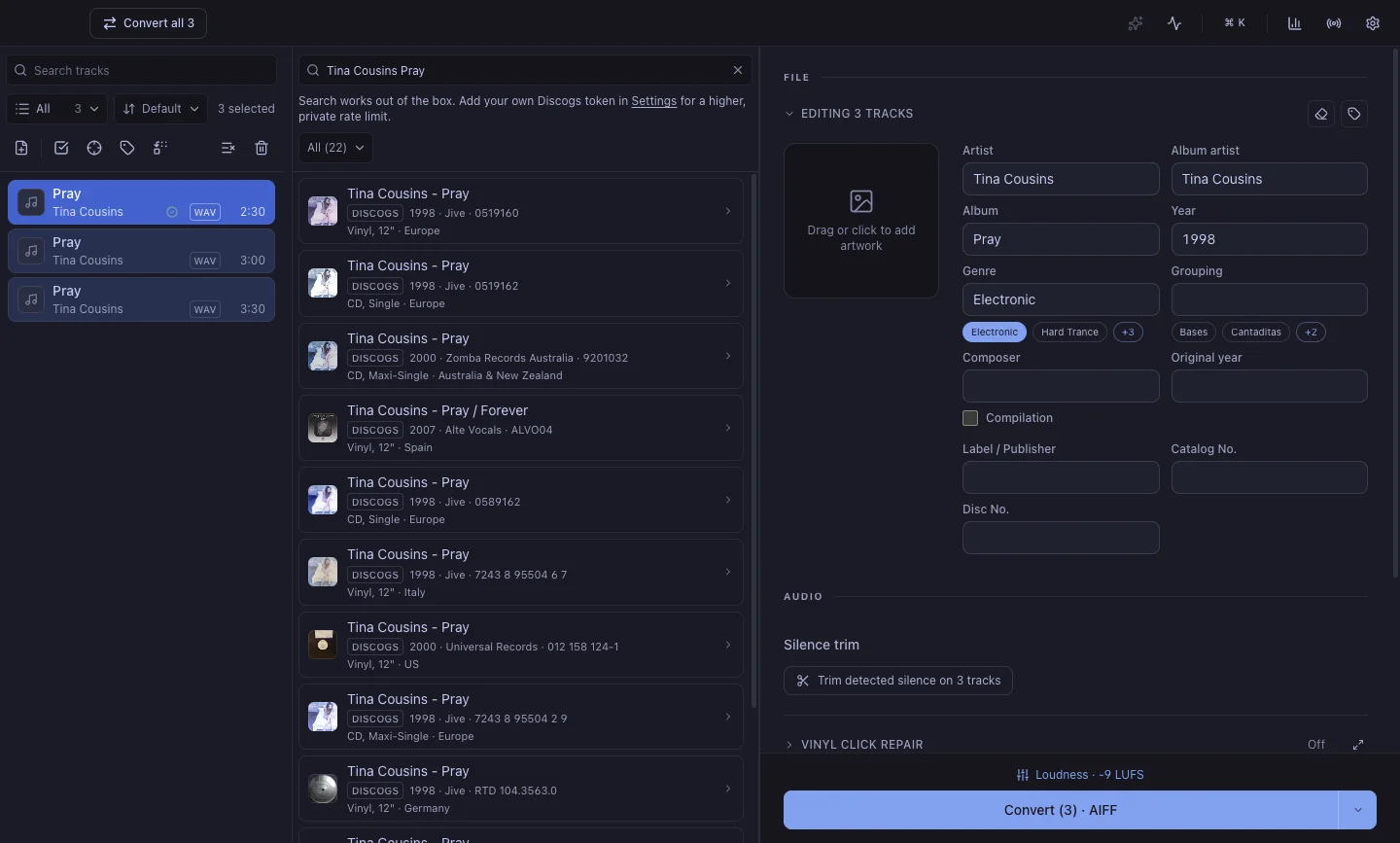Viewport: 1400px width, 843px height.
Task: Clear the Discogs search with the X icon
Action: [x=738, y=70]
